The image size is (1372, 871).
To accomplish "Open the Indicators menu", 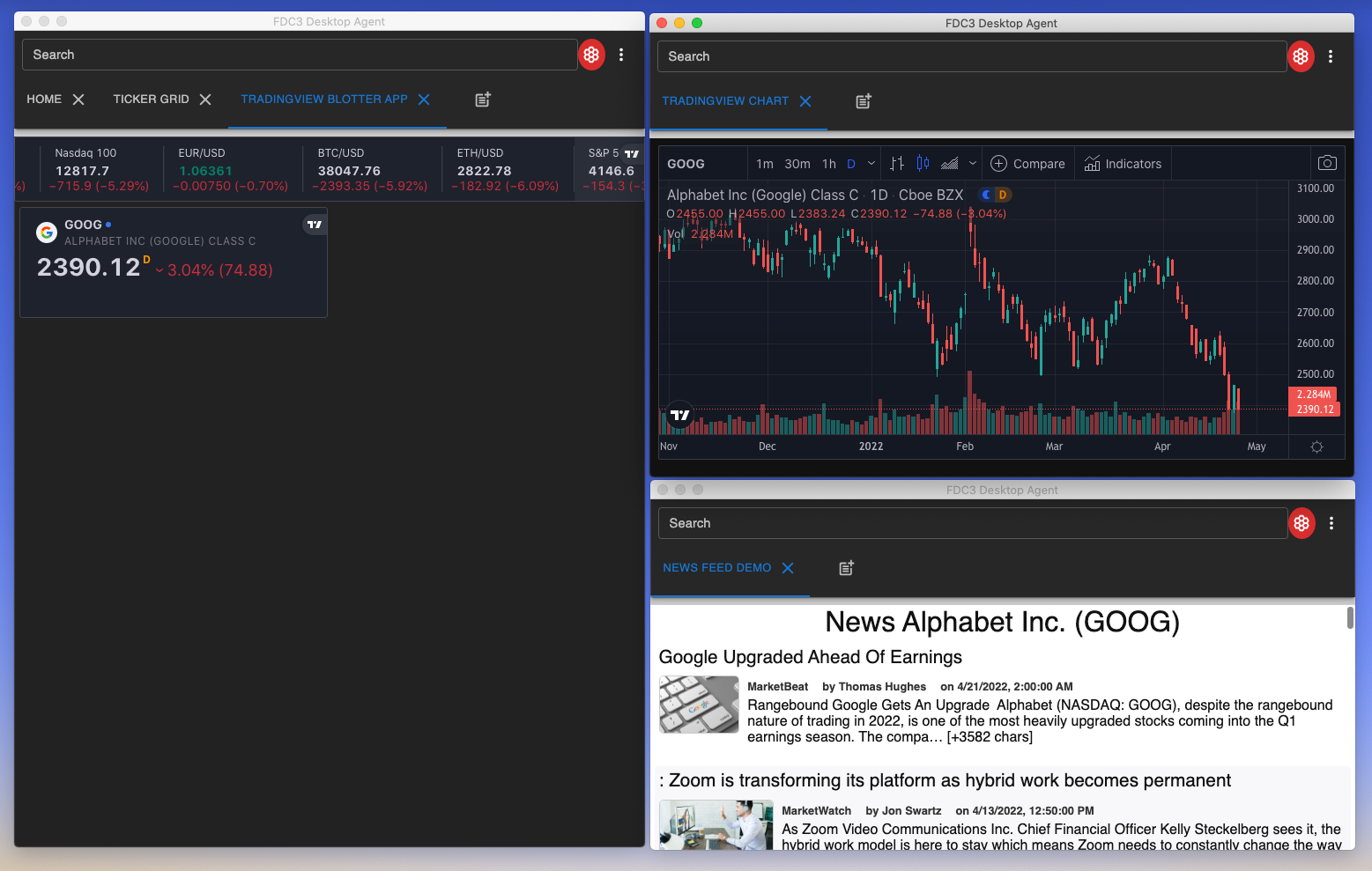I will tap(1123, 164).
